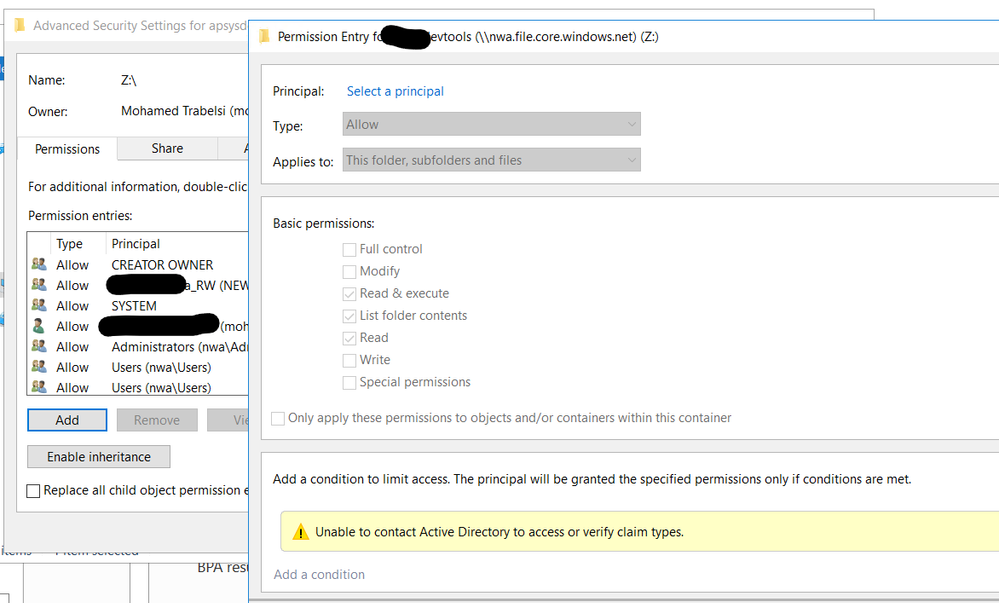Check the Write permission checkbox

point(349,360)
